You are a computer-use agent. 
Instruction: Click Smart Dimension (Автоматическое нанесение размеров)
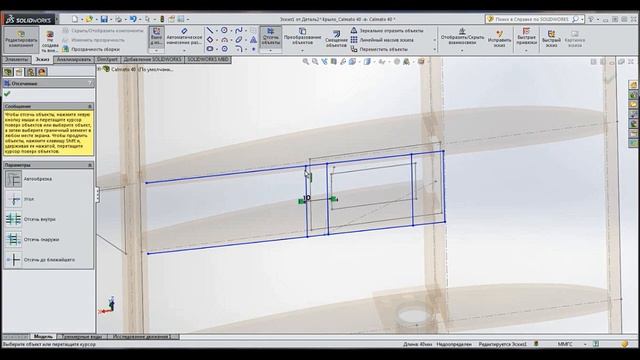tap(184, 37)
